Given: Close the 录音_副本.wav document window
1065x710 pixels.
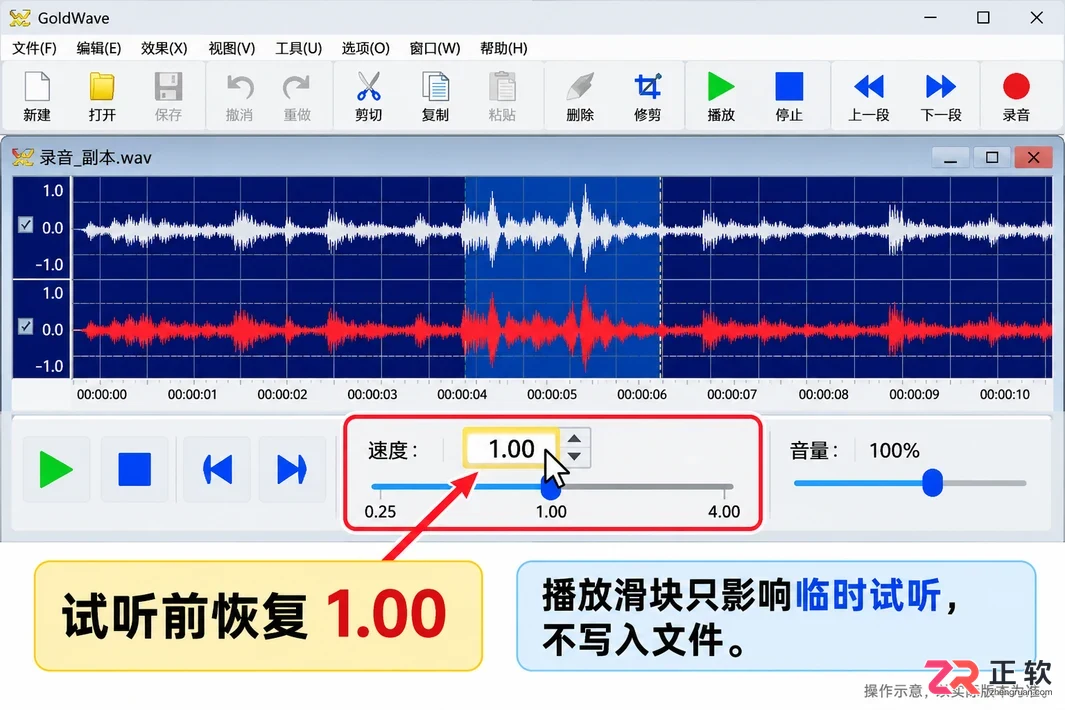Looking at the screenshot, I should click(x=1033, y=158).
